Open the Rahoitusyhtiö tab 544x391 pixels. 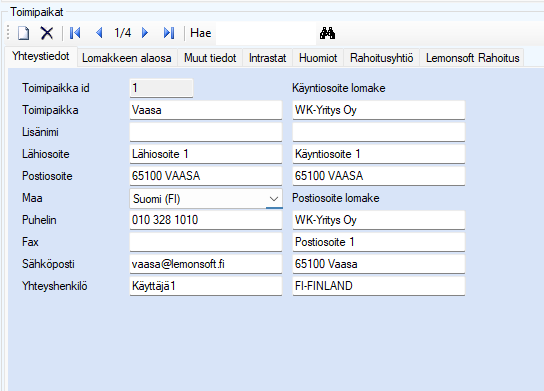coord(381,58)
